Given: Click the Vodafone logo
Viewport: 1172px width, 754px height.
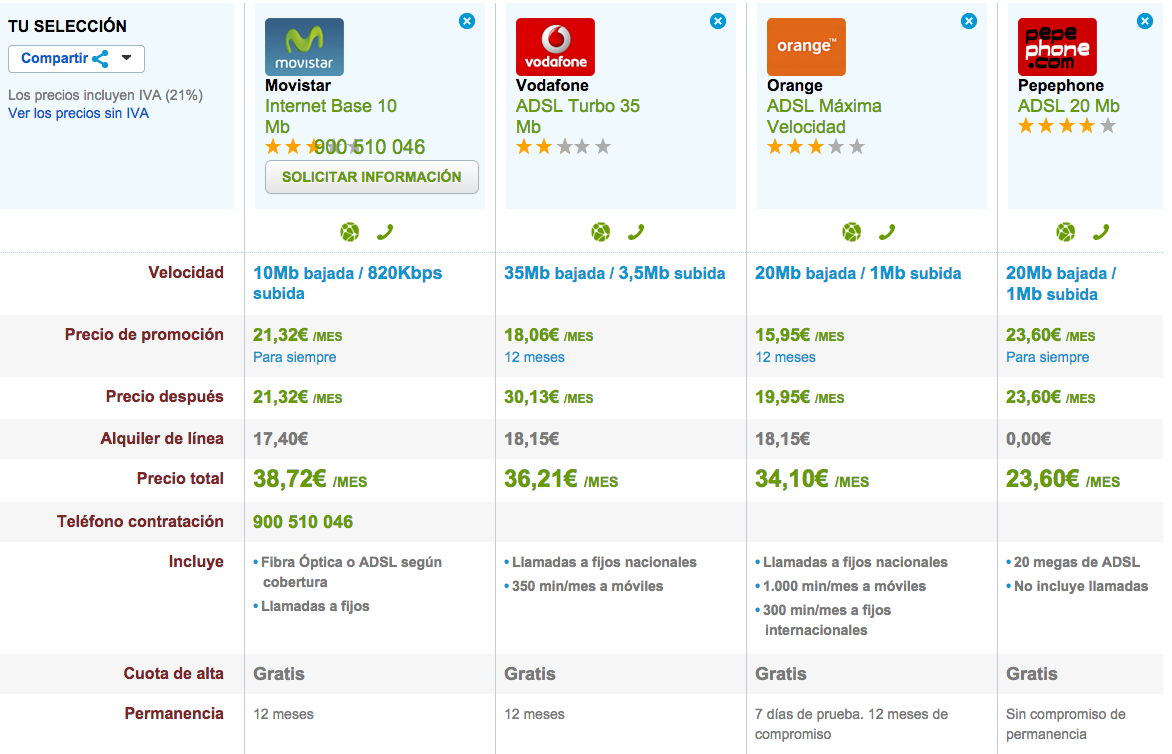Looking at the screenshot, I should [x=555, y=47].
